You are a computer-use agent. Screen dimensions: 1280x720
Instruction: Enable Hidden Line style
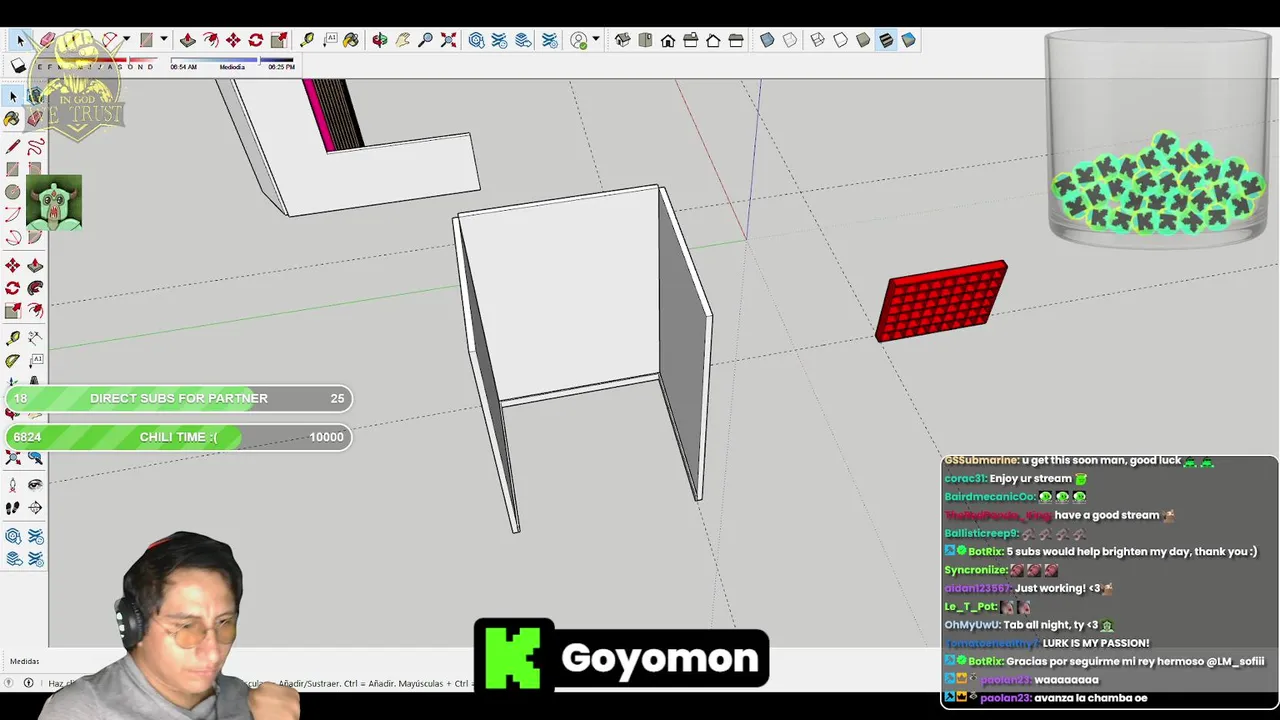point(841,40)
